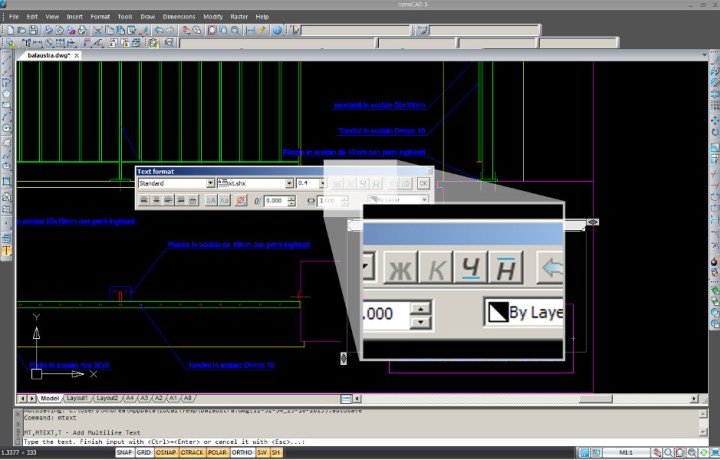This screenshot has height=460, width=720.
Task: Click the italic К icon in magnified view
Action: coord(435,268)
